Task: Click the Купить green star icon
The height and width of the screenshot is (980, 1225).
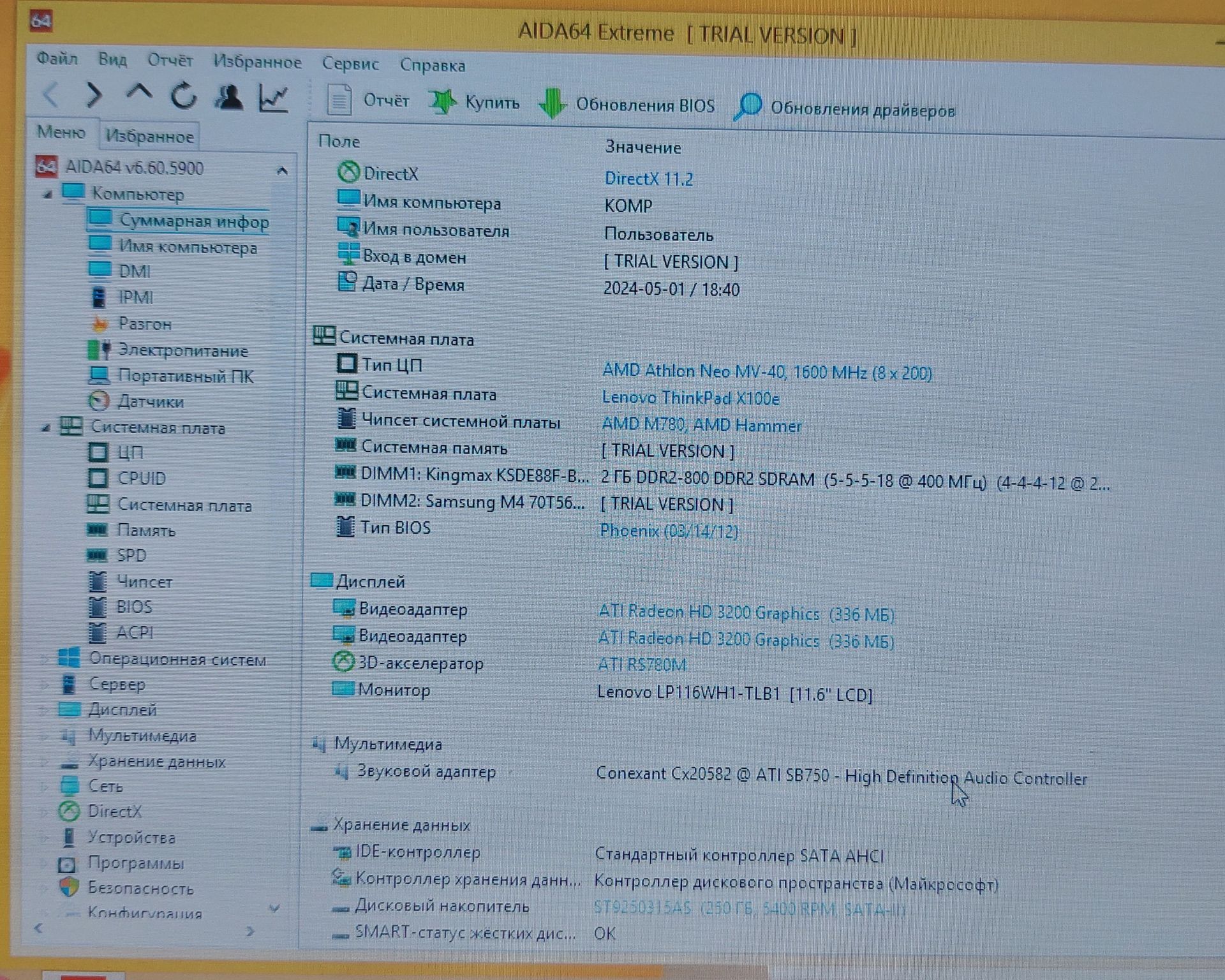Action: (442, 102)
